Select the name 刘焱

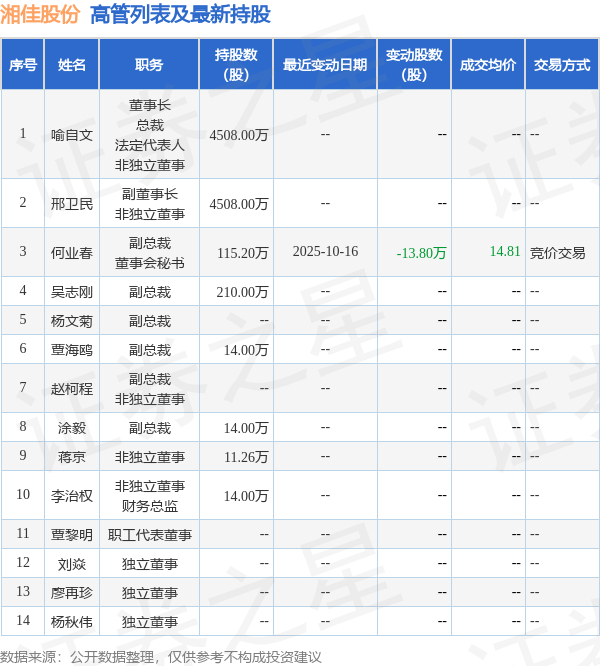click(72, 564)
